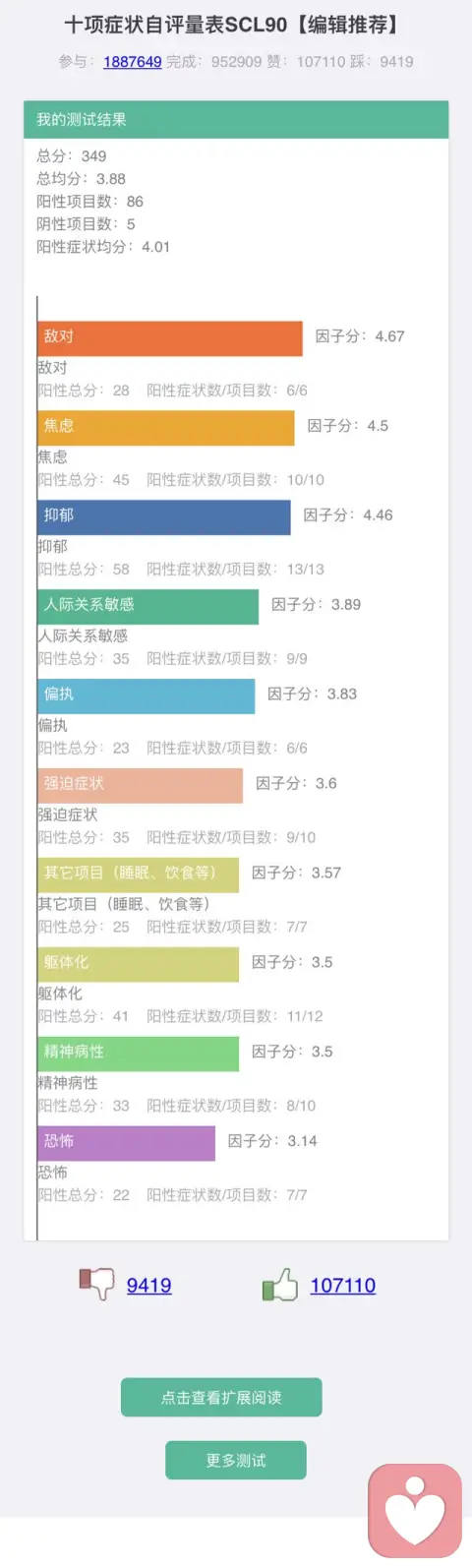Screen dimensions: 472x1568
Task: Open the 107110 like count link
Action: pyautogui.click(x=342, y=1285)
